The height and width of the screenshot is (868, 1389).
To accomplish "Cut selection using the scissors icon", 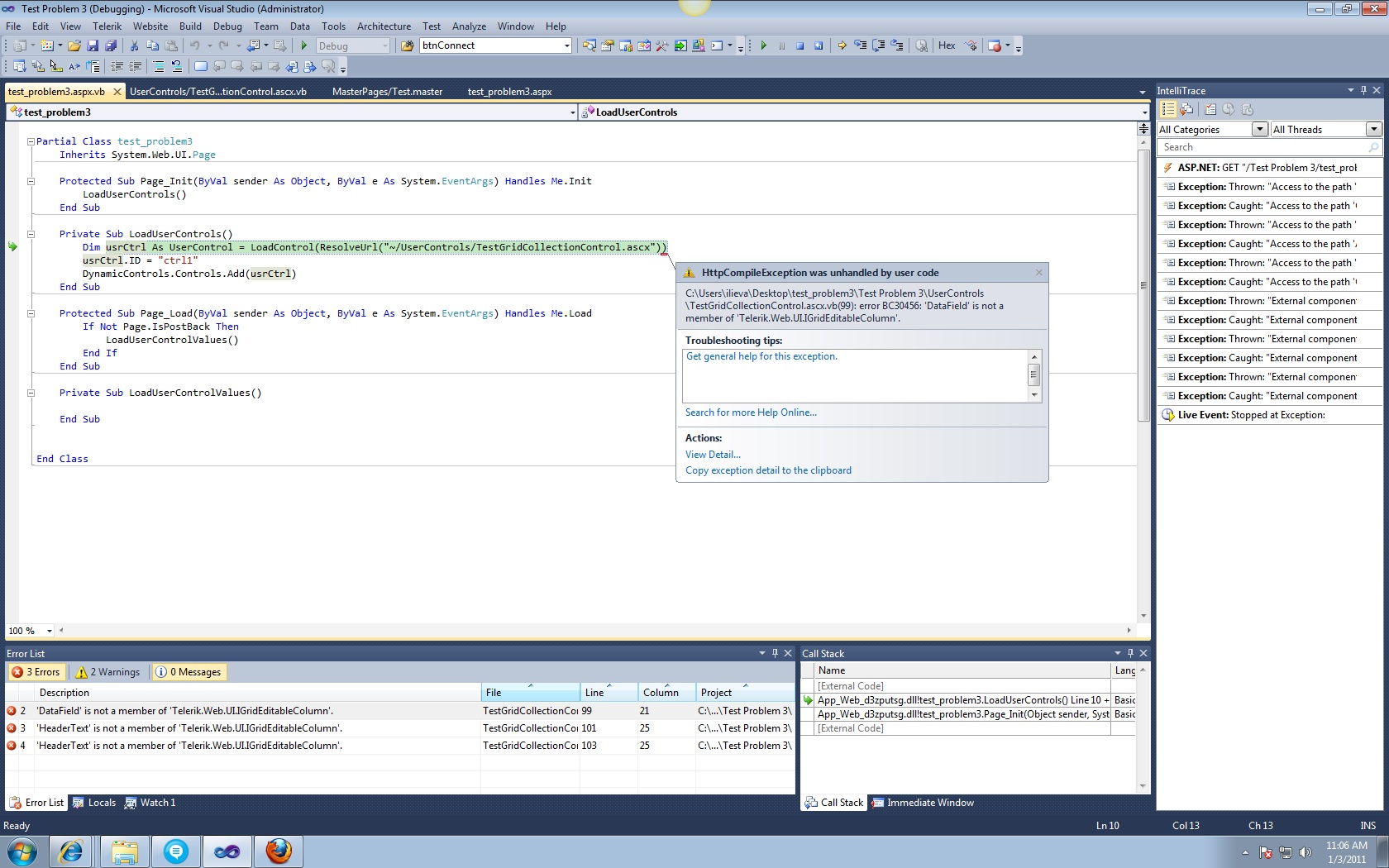I will tap(134, 46).
